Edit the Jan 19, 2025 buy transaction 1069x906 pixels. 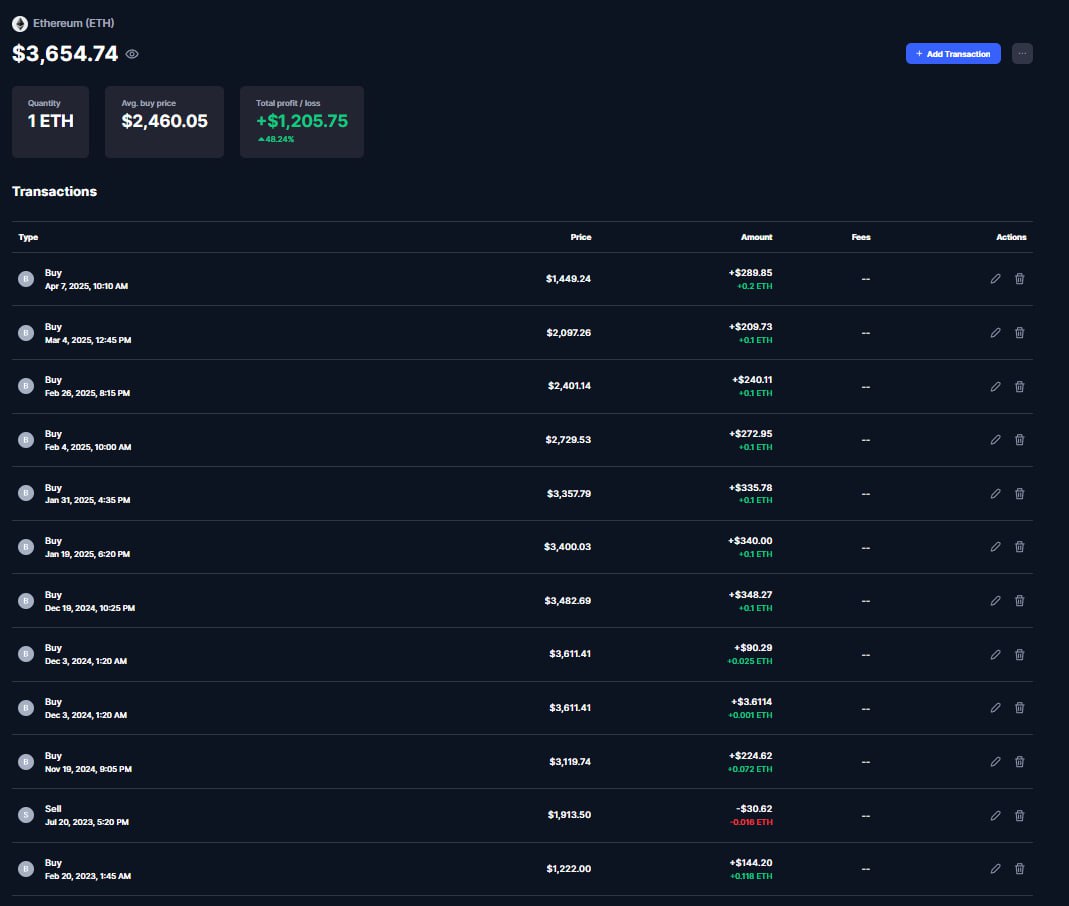(995, 547)
